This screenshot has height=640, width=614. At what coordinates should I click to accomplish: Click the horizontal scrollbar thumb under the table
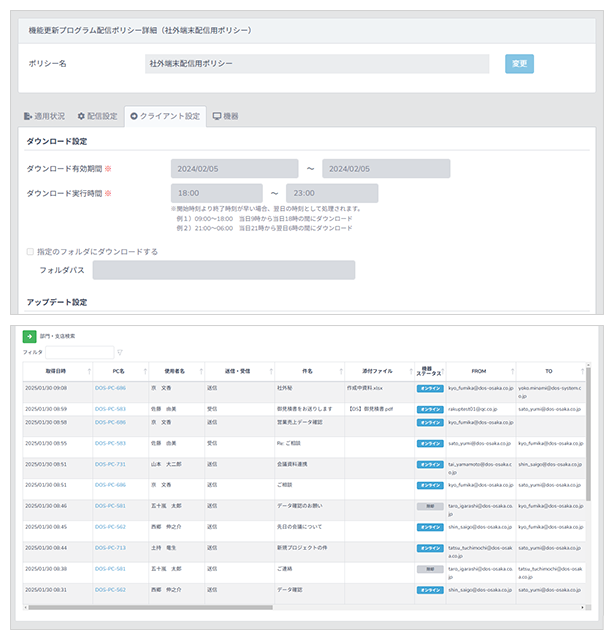[150, 607]
